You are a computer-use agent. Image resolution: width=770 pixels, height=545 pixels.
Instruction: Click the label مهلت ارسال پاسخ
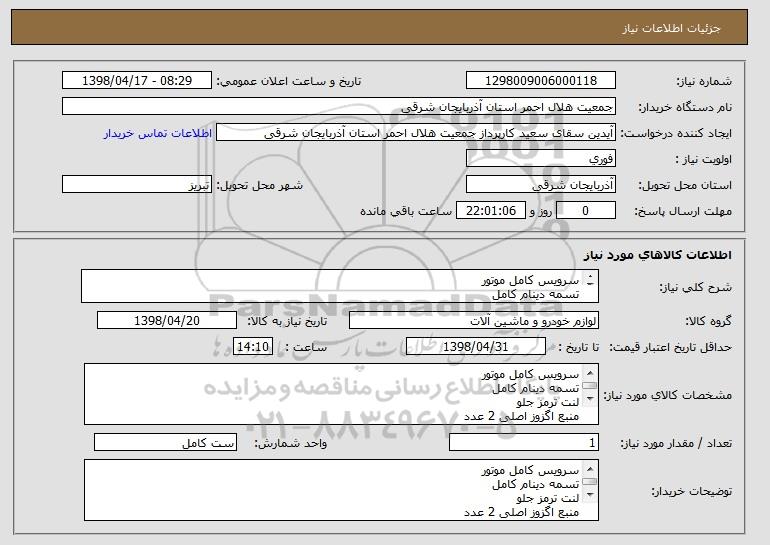pos(683,212)
